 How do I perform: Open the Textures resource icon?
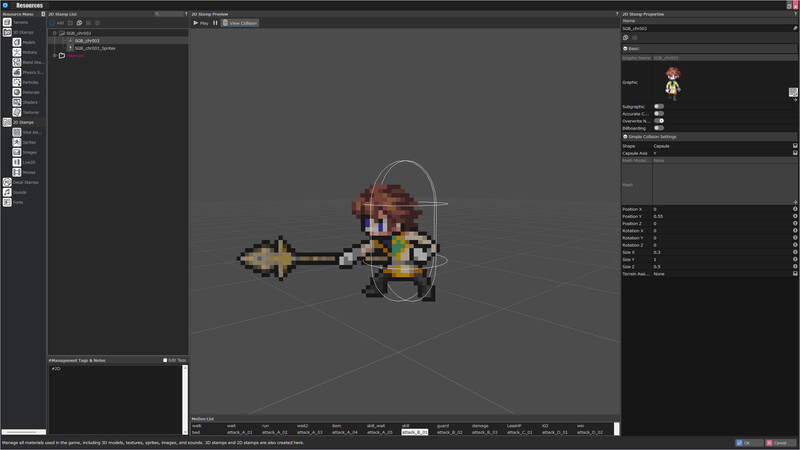pyautogui.click(x=17, y=112)
